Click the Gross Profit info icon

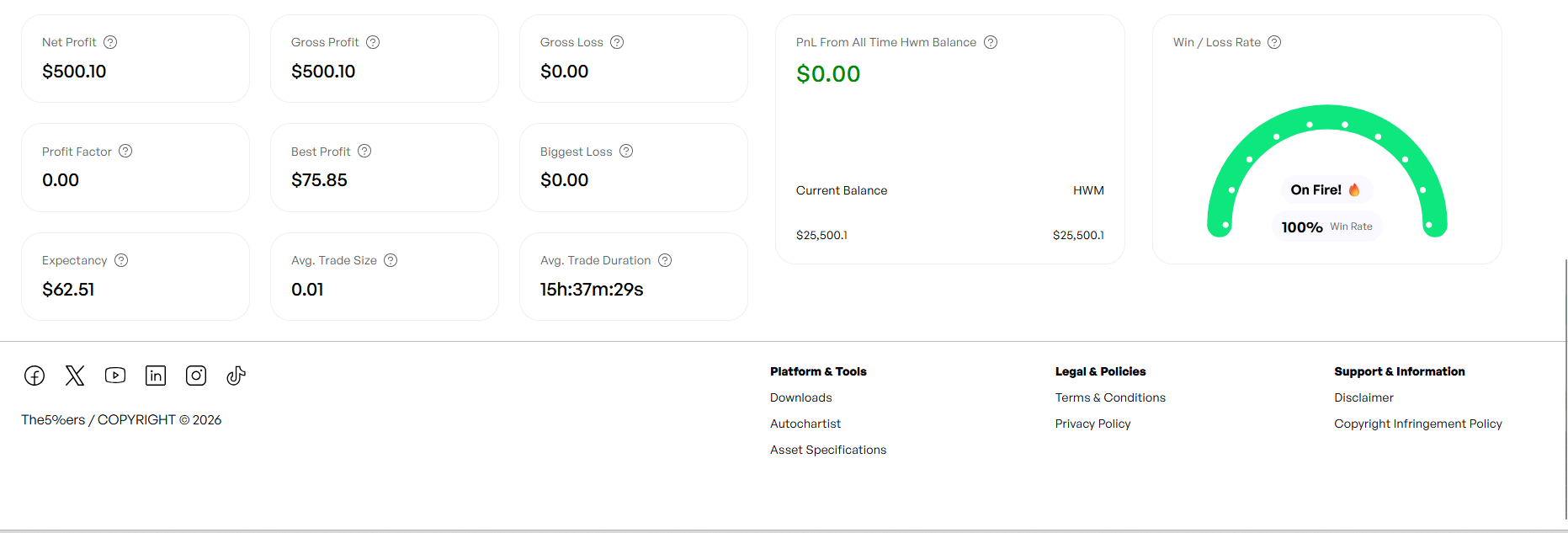pyautogui.click(x=373, y=42)
